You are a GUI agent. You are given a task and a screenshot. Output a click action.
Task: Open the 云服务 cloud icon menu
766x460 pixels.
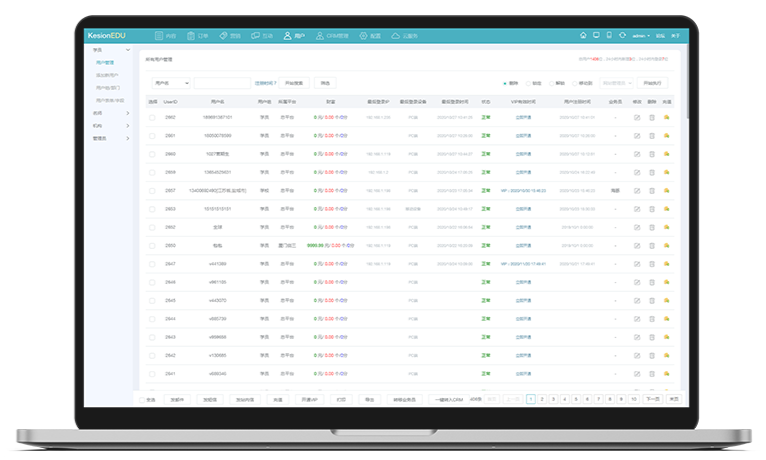tap(396, 36)
